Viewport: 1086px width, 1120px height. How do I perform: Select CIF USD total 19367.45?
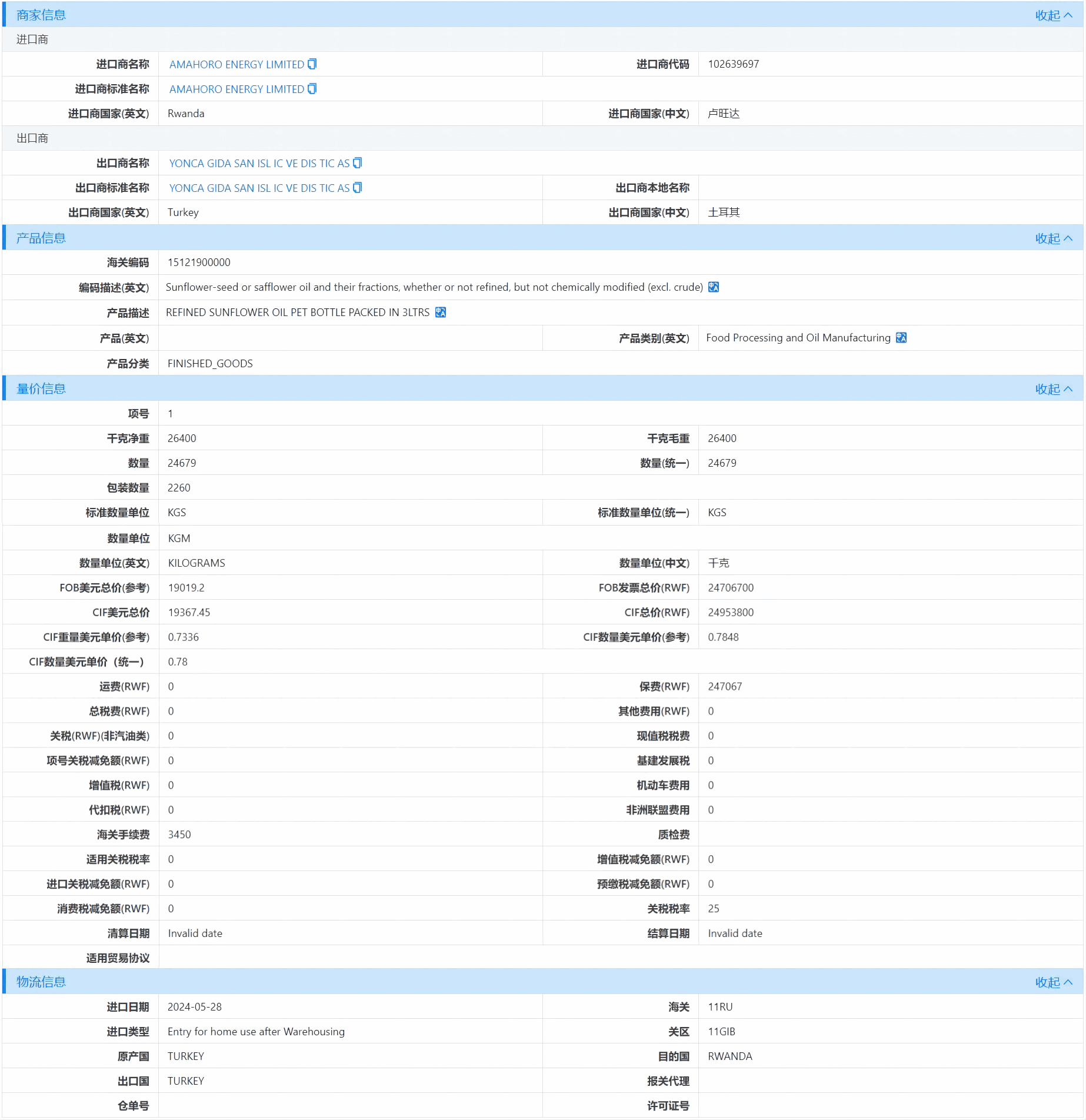tap(189, 613)
